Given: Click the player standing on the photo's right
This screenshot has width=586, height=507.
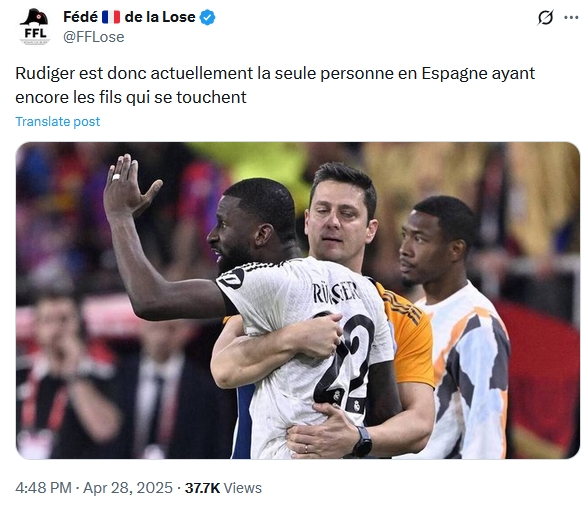Looking at the screenshot, I should click(454, 327).
